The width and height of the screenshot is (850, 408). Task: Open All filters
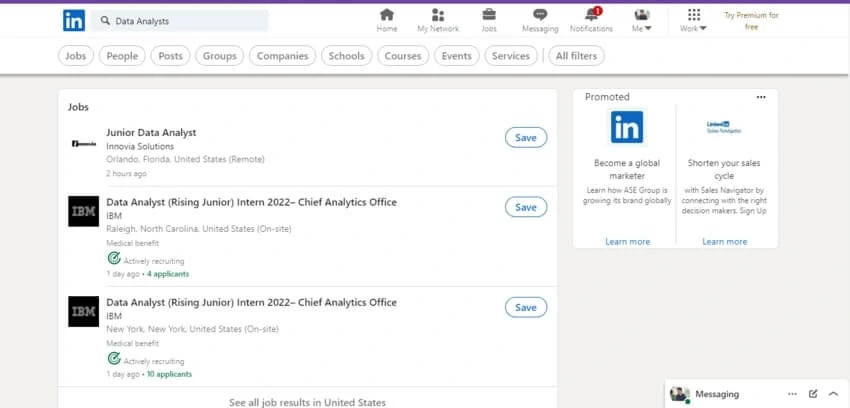tap(576, 56)
